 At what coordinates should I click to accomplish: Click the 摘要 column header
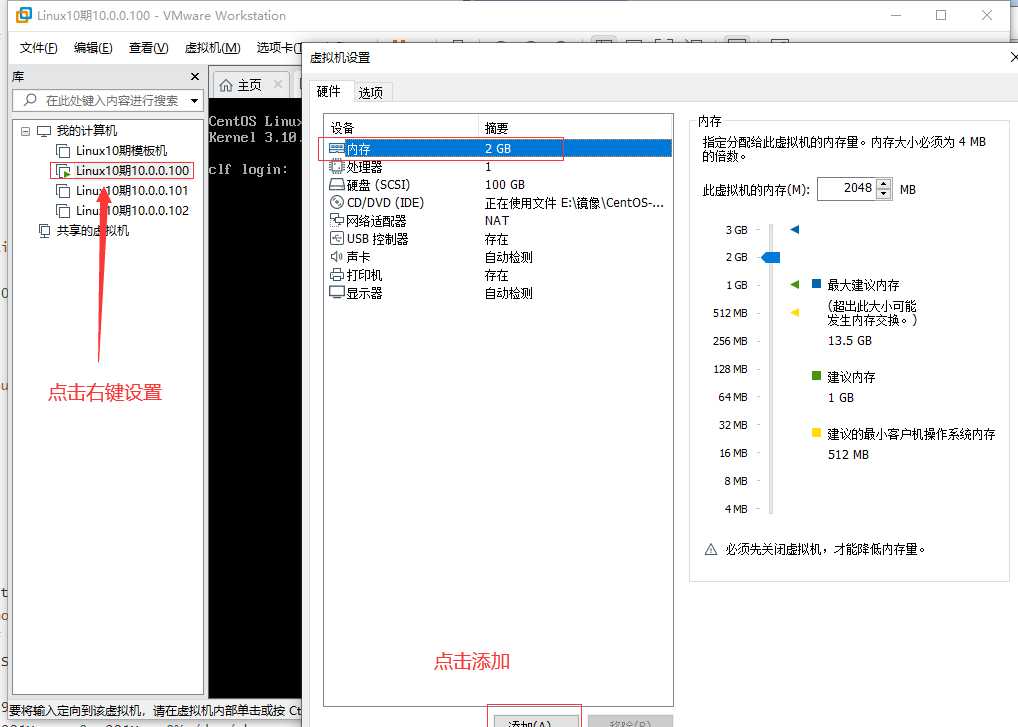575,128
